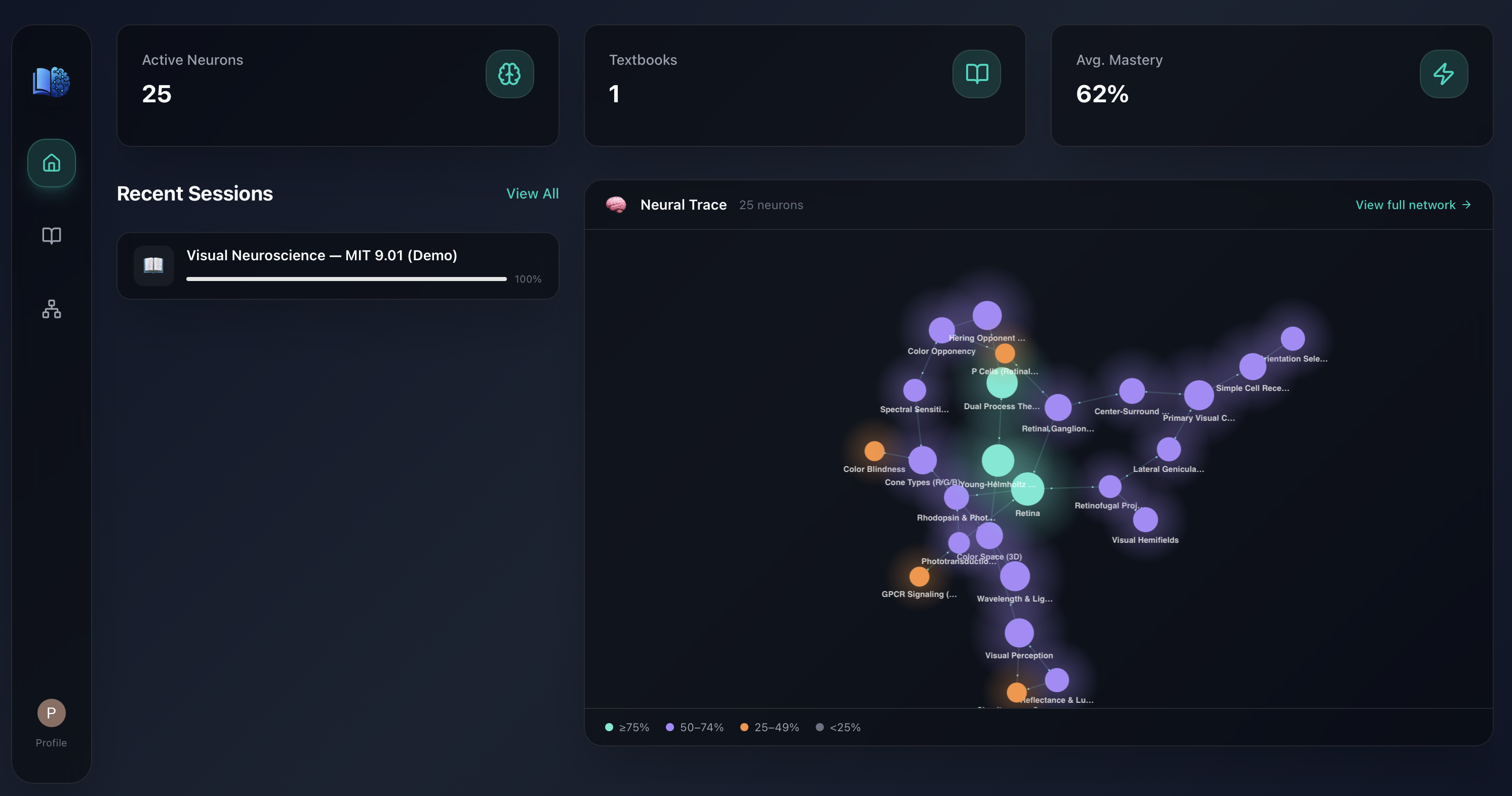Viewport: 1512px width, 796px height.
Task: Open the textbooks book icon in sidebar
Action: pos(52,235)
